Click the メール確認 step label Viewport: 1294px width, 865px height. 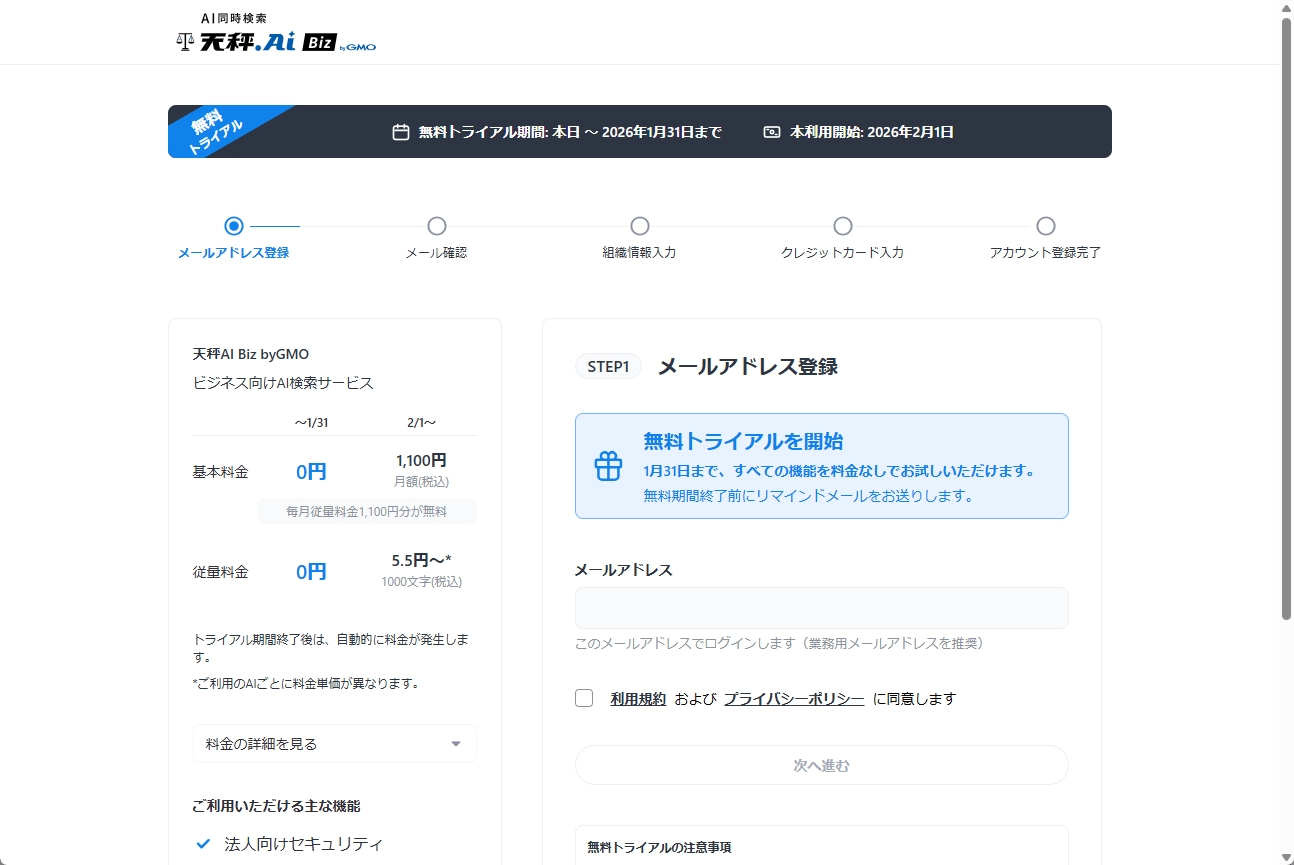point(437,253)
